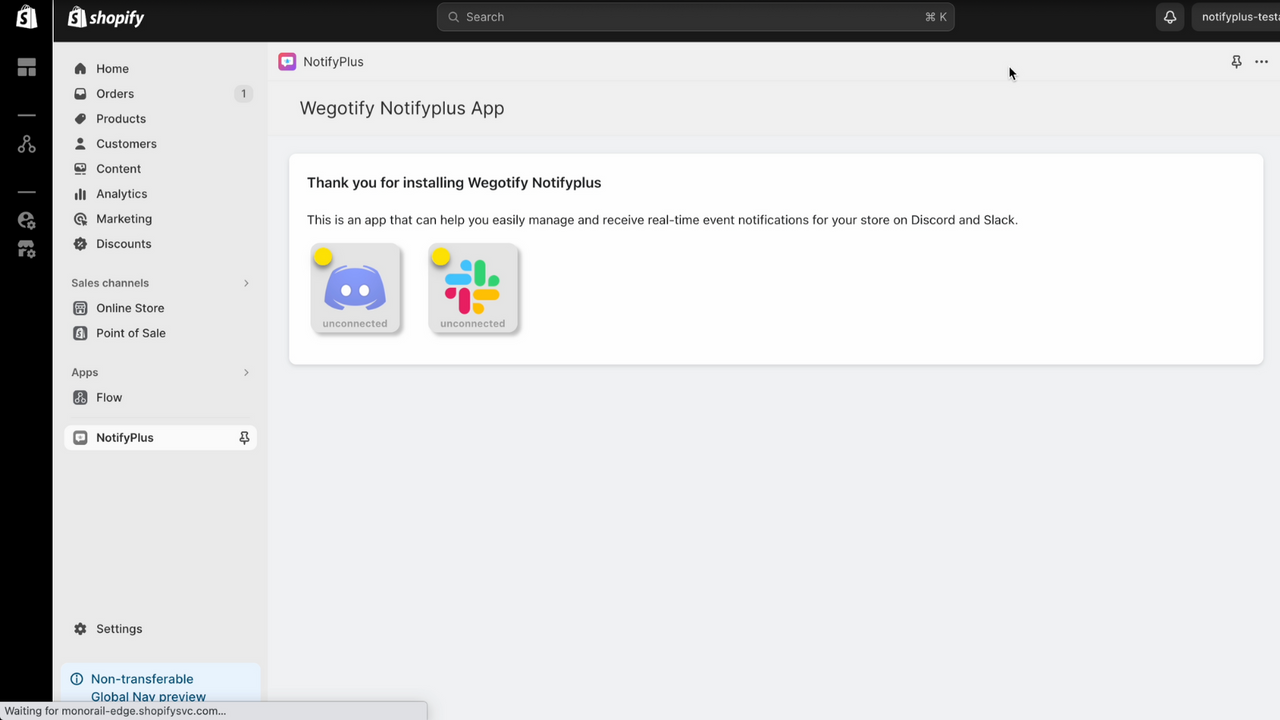Expand the Sales channels section

click(x=246, y=283)
